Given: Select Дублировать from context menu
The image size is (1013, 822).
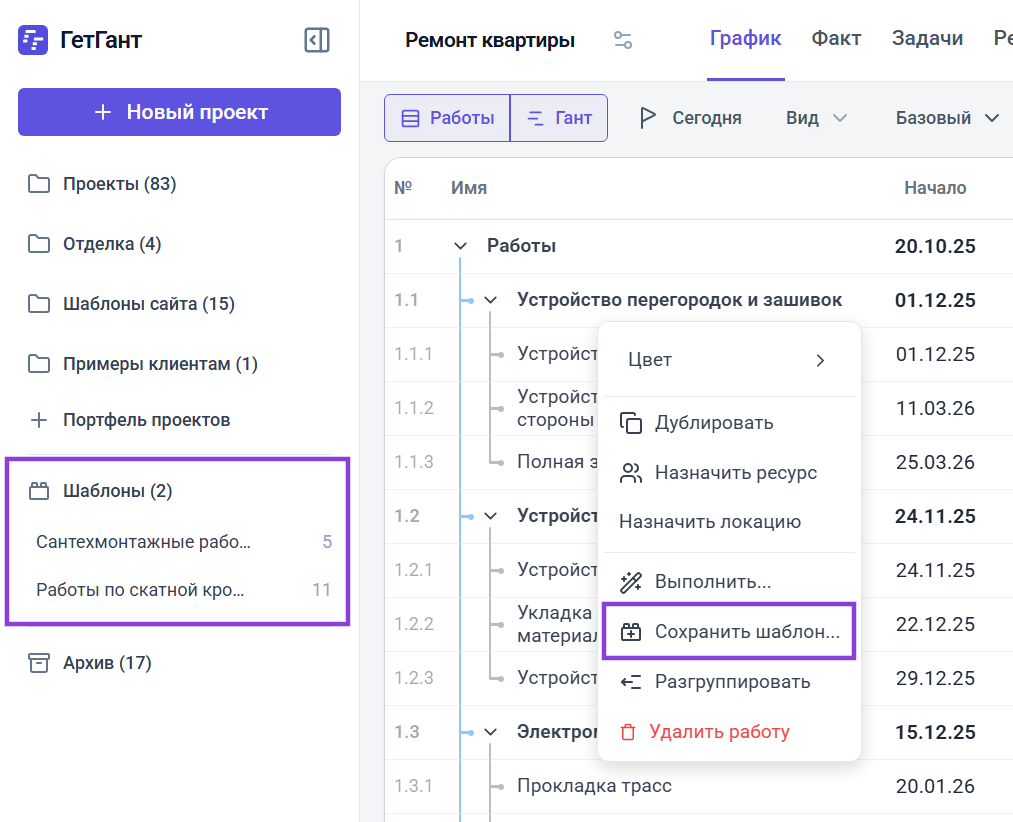Looking at the screenshot, I should 729,423.
